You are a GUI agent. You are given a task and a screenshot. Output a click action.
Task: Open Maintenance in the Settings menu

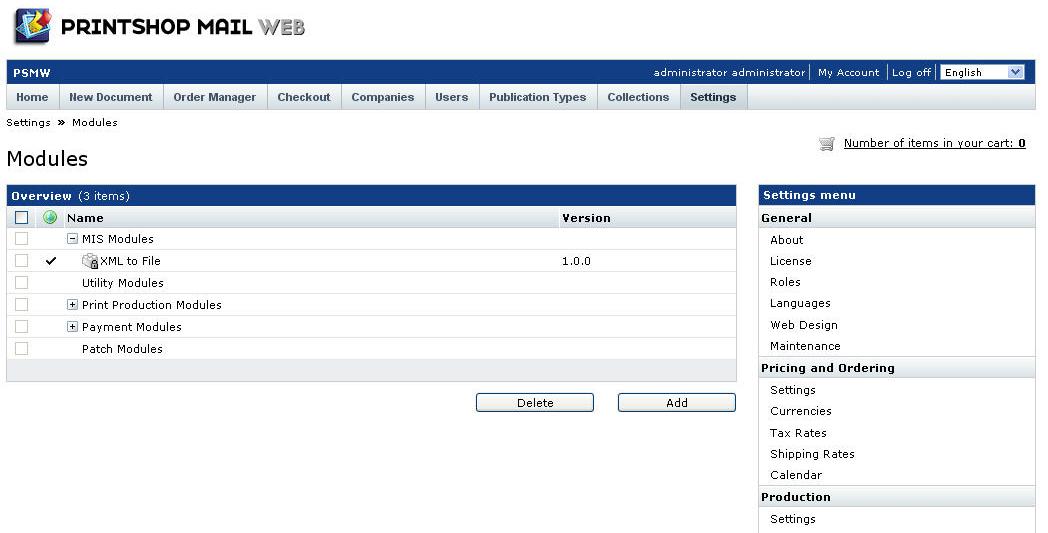805,346
